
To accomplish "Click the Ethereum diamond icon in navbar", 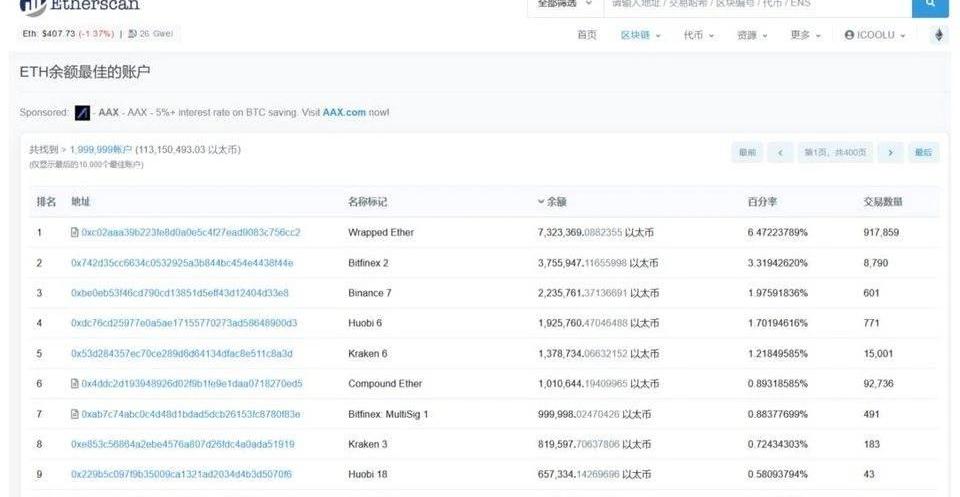I will coord(938,35).
